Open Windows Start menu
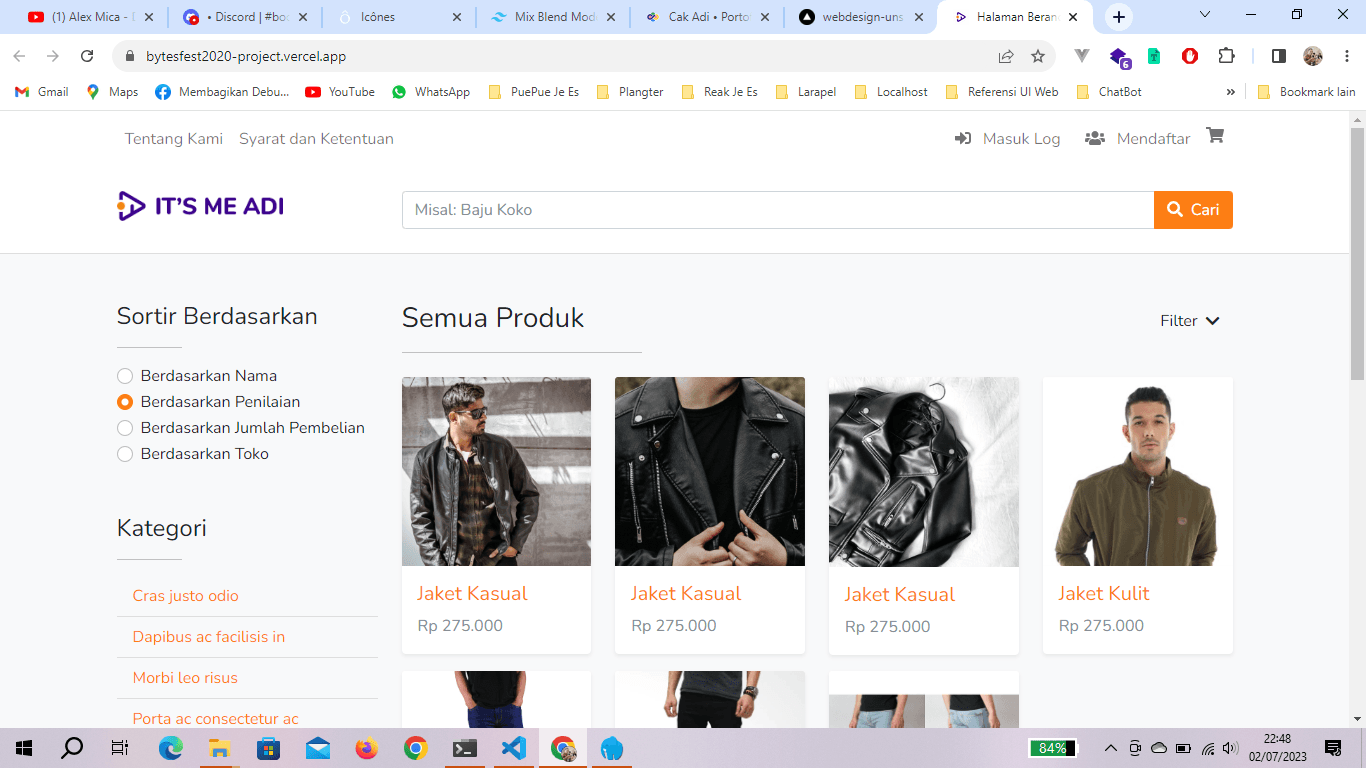The width and height of the screenshot is (1366, 768). (x=24, y=748)
